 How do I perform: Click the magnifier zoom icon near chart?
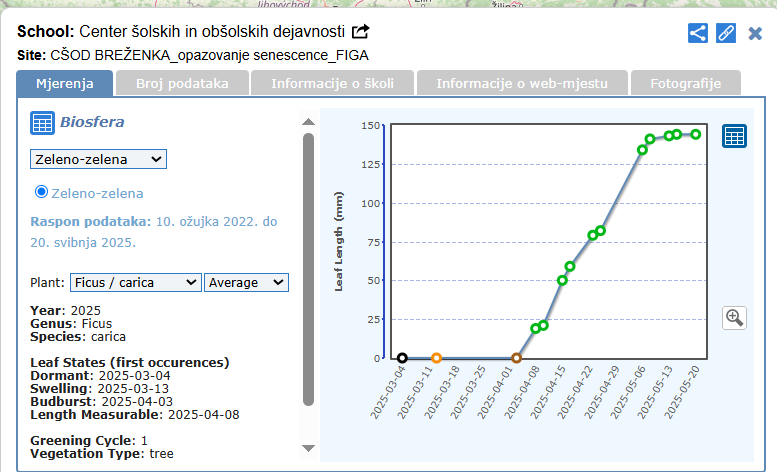click(734, 318)
